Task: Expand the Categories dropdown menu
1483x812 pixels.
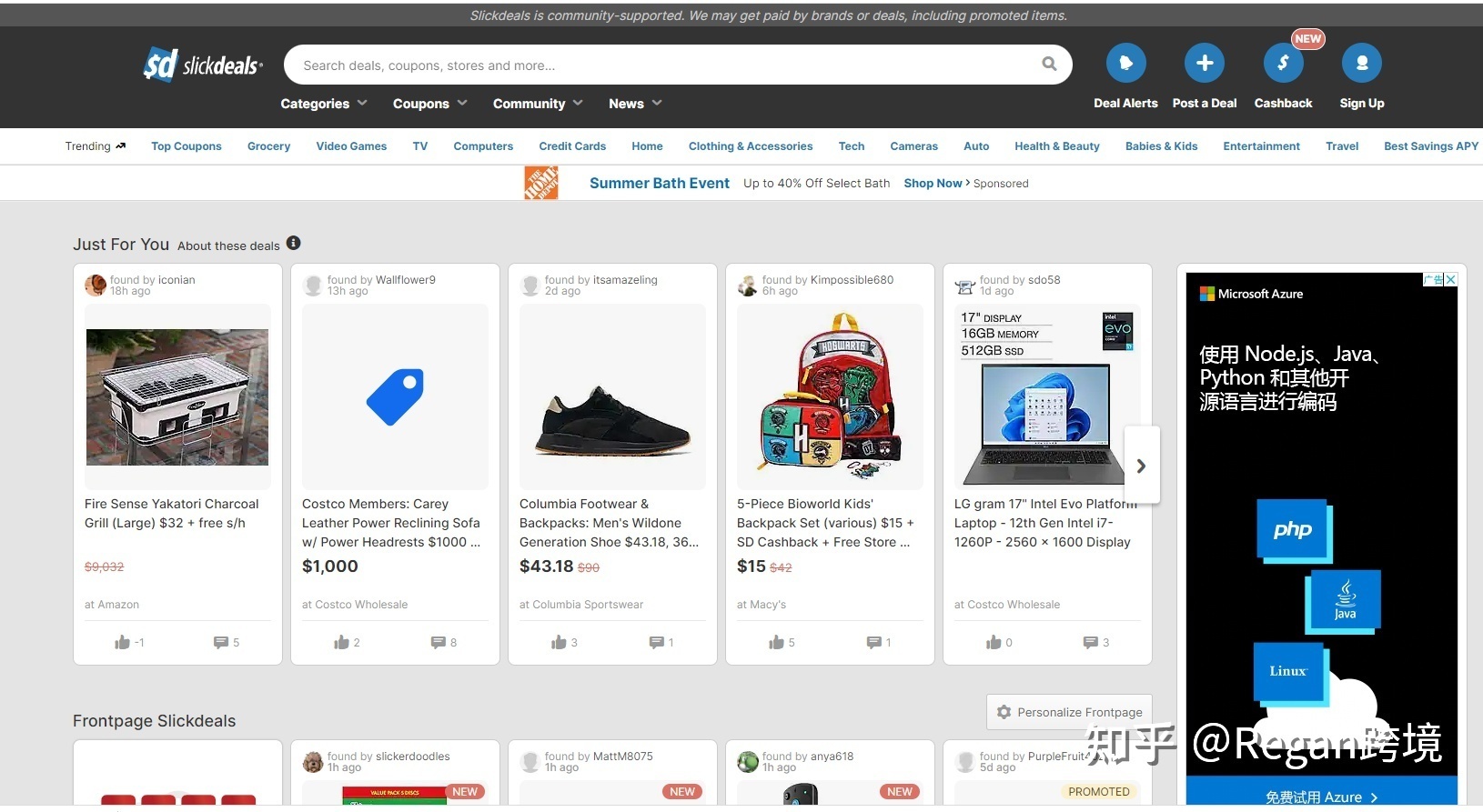Action: (x=324, y=104)
